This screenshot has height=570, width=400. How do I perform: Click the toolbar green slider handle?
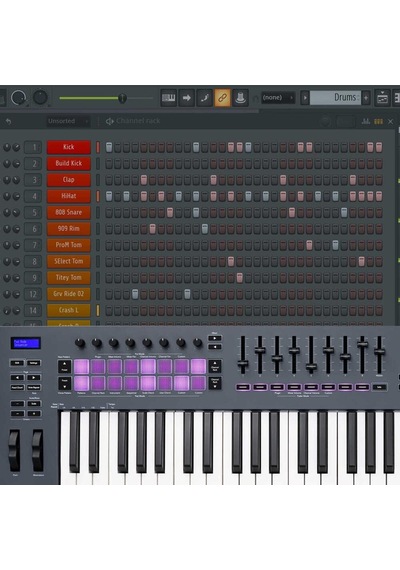pos(122,98)
